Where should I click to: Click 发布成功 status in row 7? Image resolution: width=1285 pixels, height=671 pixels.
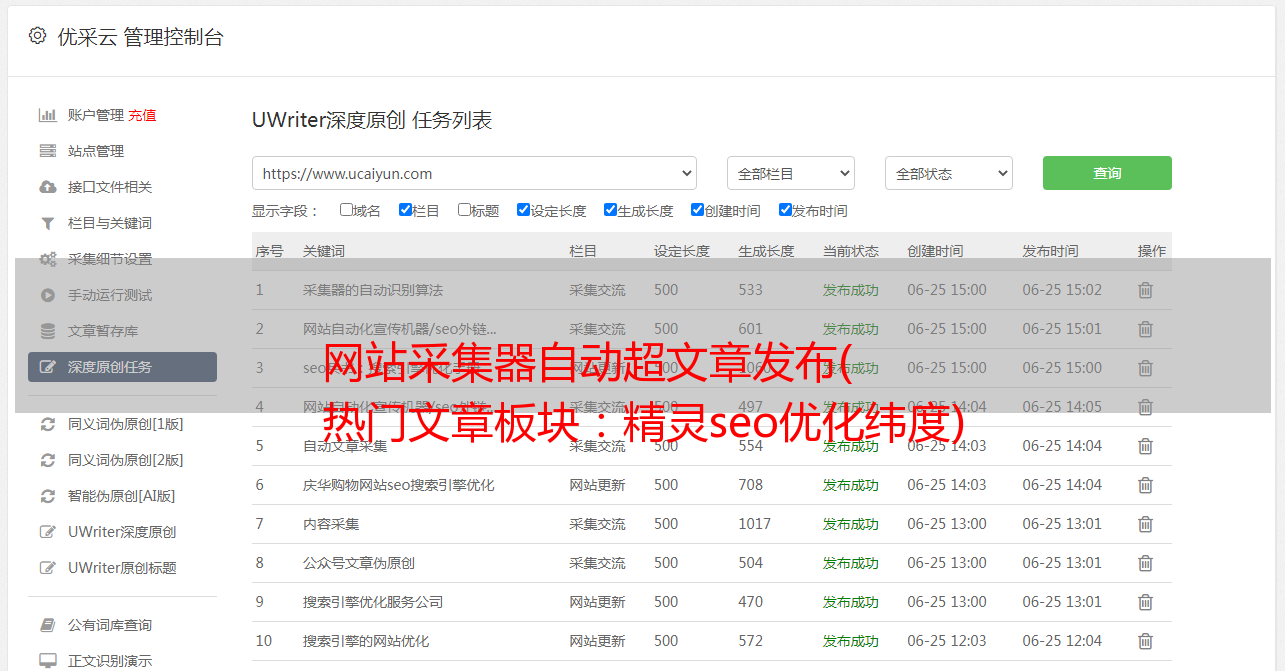coord(851,524)
